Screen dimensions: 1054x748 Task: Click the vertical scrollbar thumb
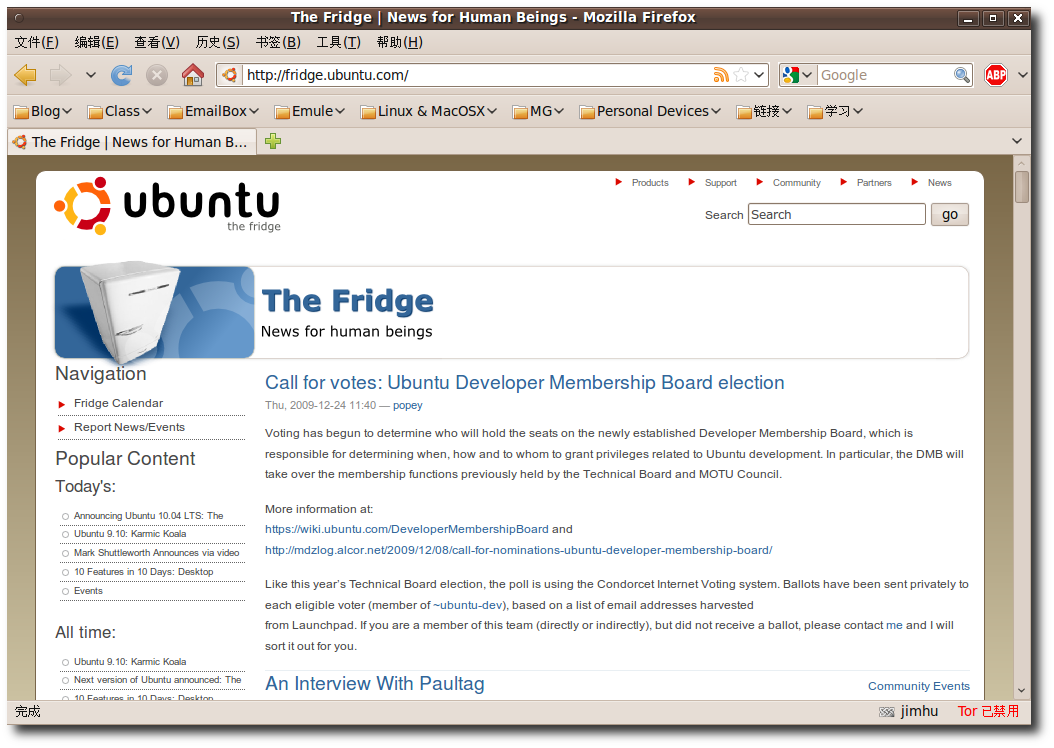[x=1022, y=187]
